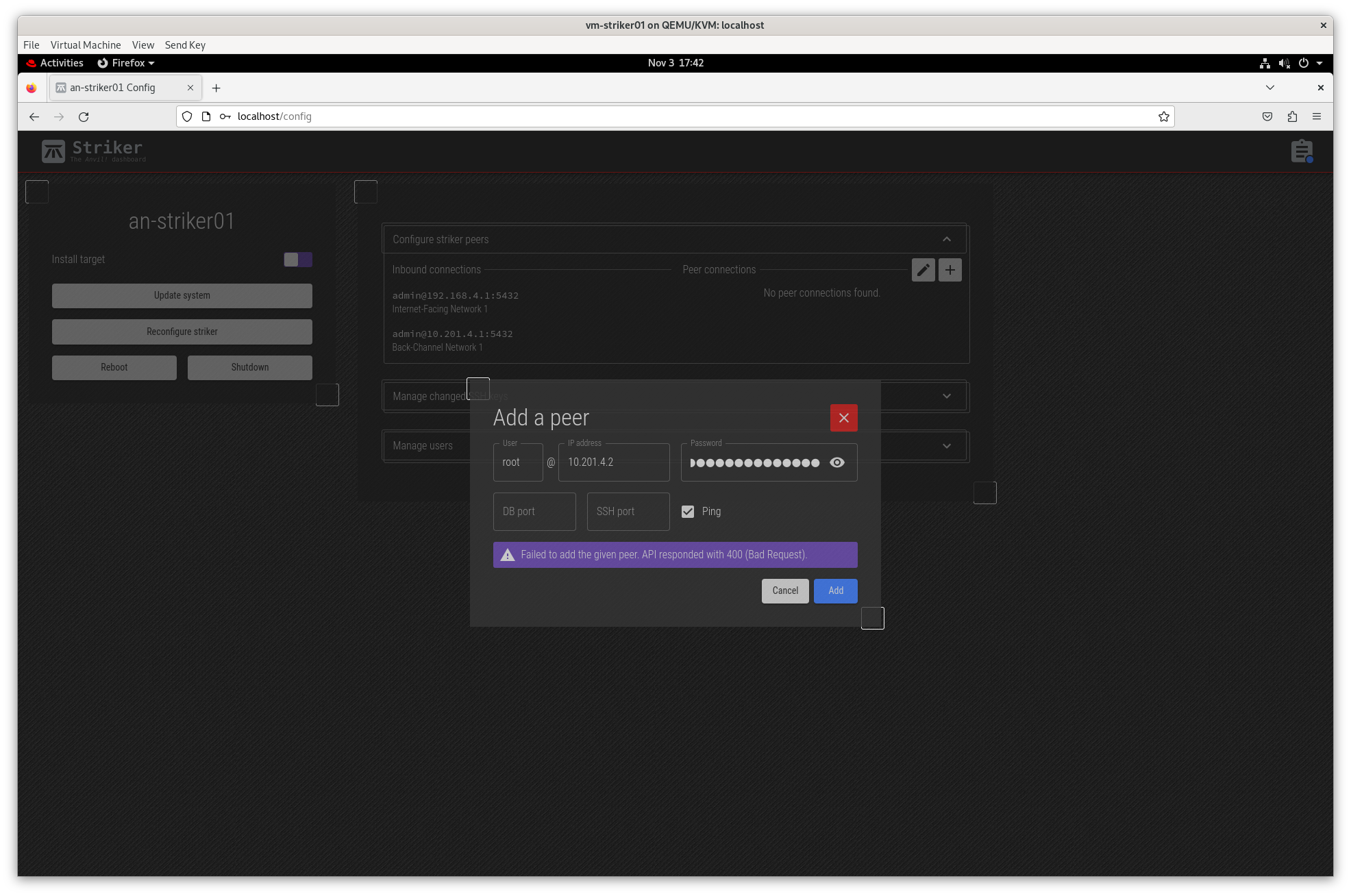
Task: Open the clipboard jobs icon in header
Action: 1302,151
